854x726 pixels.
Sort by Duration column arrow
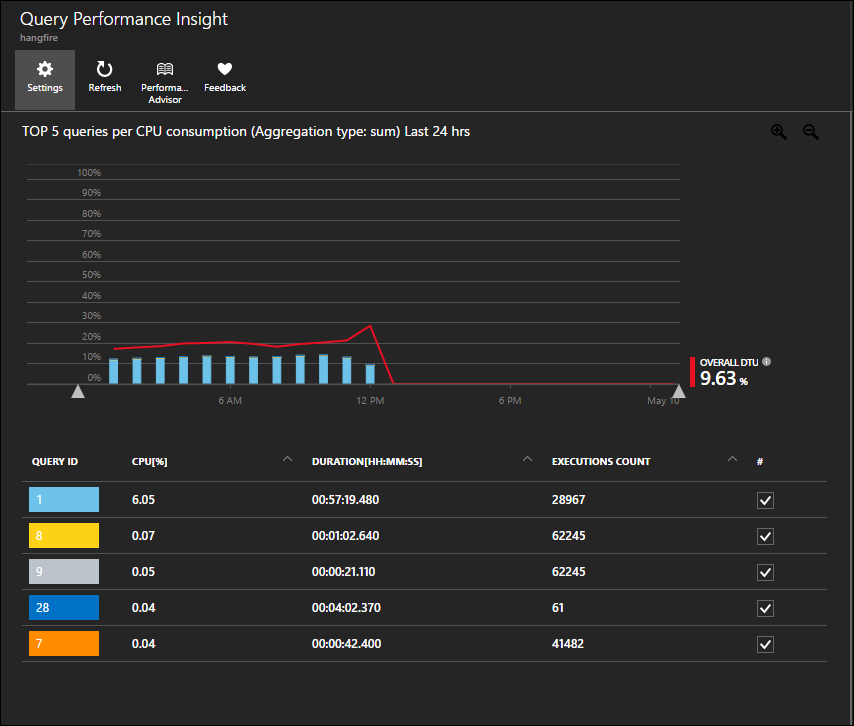(x=525, y=460)
